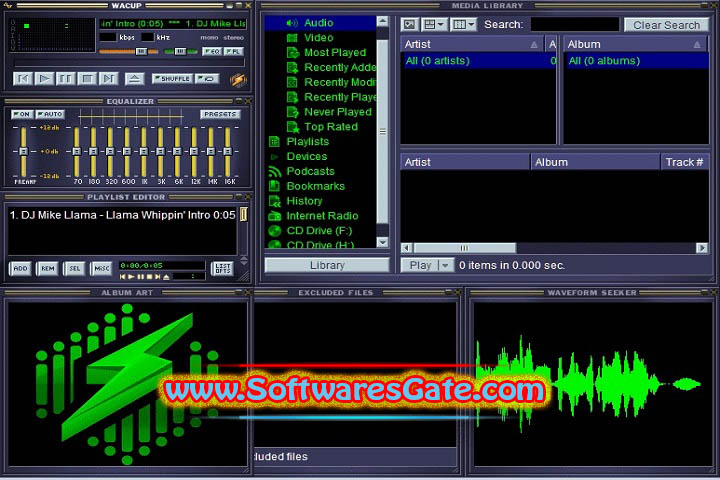Click mini eject button in playlist editor
720x480 pixels.
[x=166, y=277]
